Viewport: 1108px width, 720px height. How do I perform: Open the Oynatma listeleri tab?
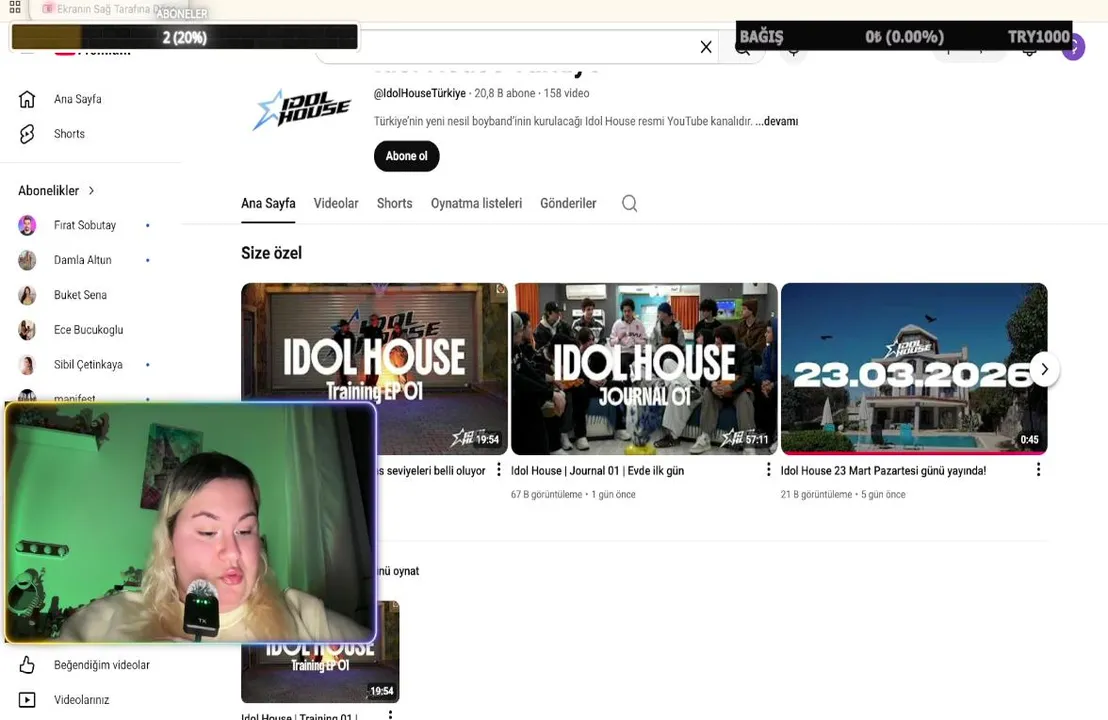[x=476, y=203]
